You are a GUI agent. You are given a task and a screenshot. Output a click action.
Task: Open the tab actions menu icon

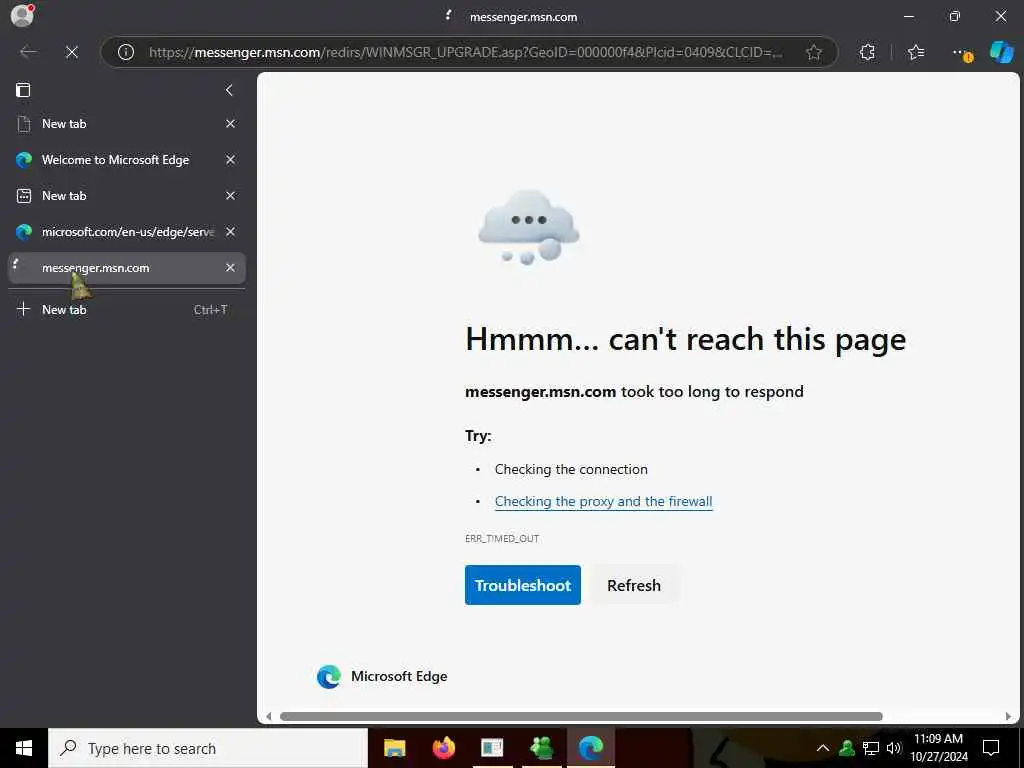pyautogui.click(x=23, y=90)
